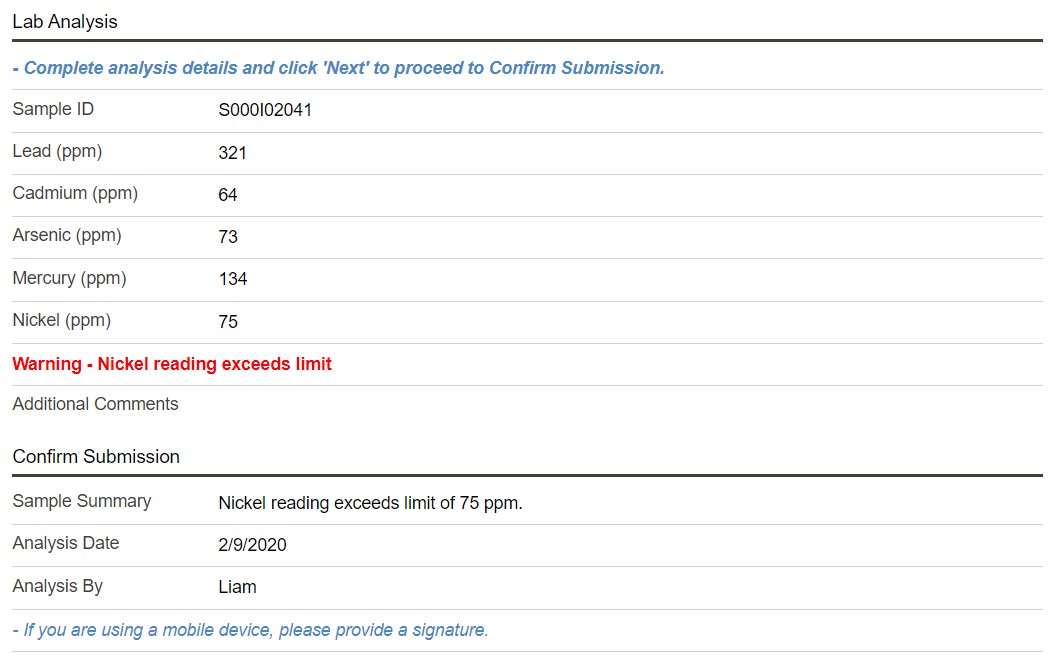The height and width of the screenshot is (662, 1051).
Task: Click the Sample ID field label
Action: pyautogui.click(x=53, y=109)
